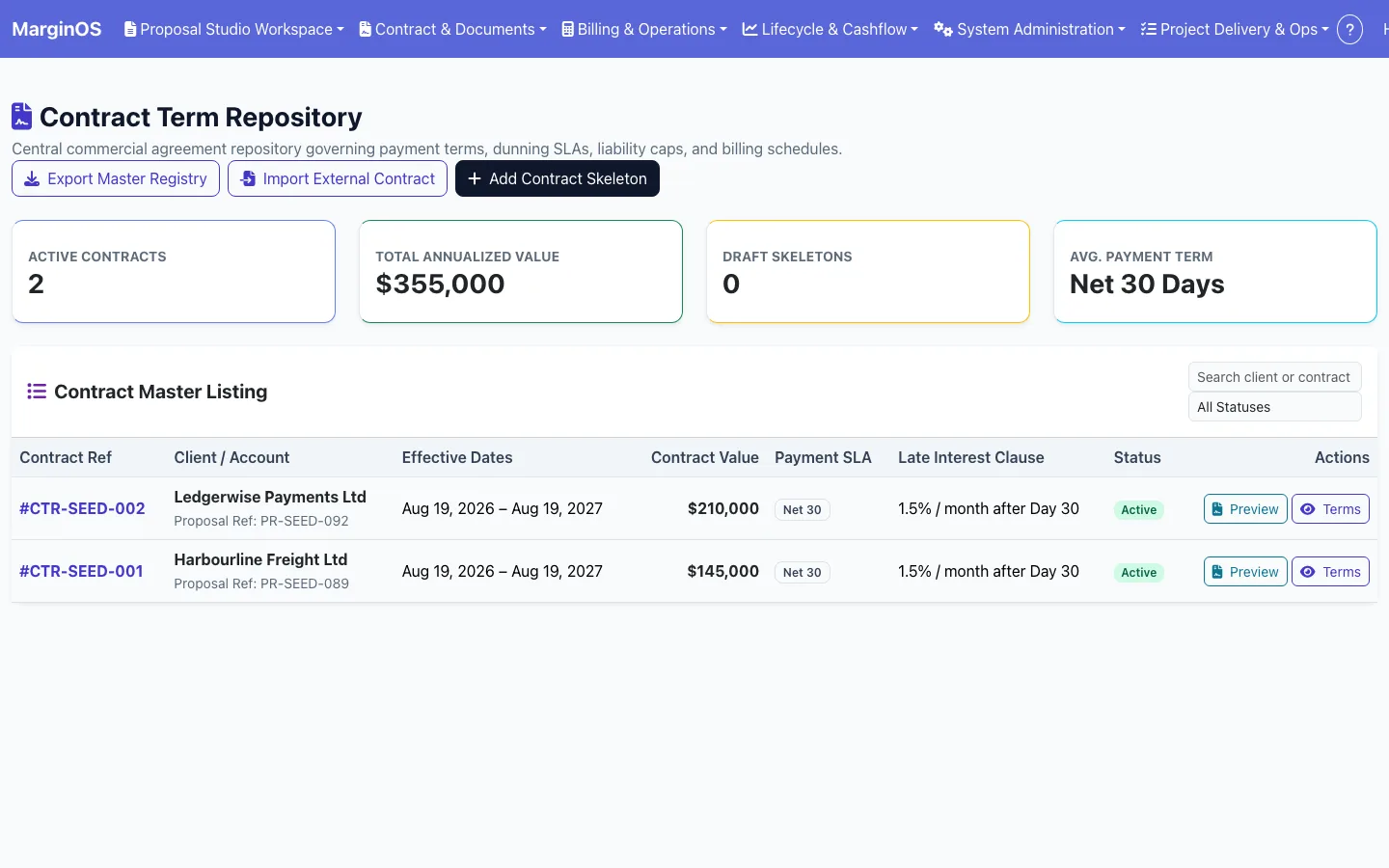Open the Proposal Studio Workspace menu
Screen dimensions: 1389x868
click(x=234, y=29)
